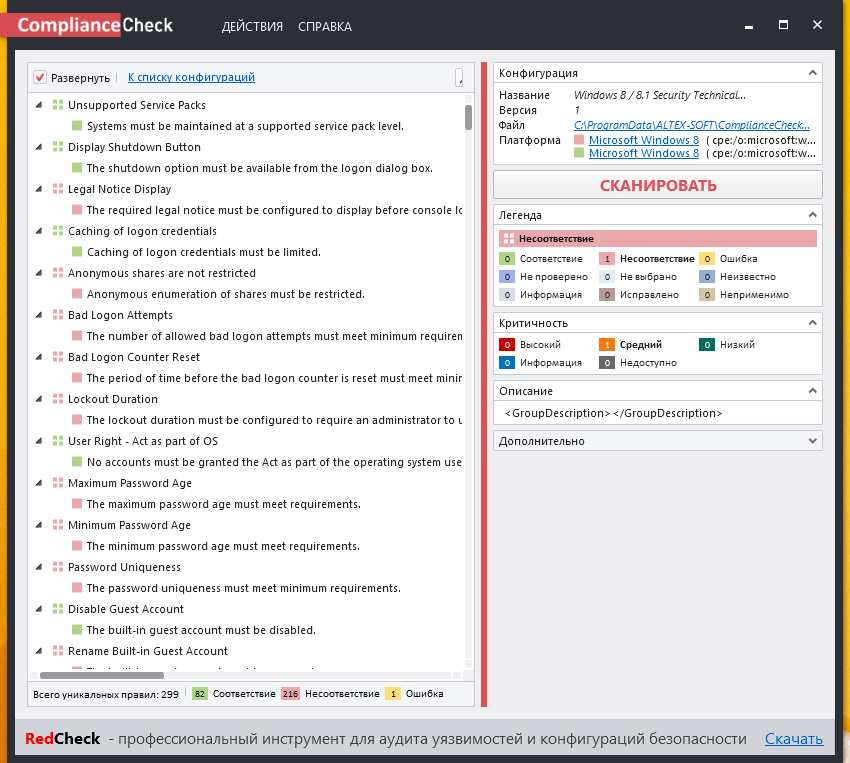Image resolution: width=850 pixels, height=763 pixels.
Task: Collapse the Bad Logon Attempts node arrow
Action: pos(38,315)
